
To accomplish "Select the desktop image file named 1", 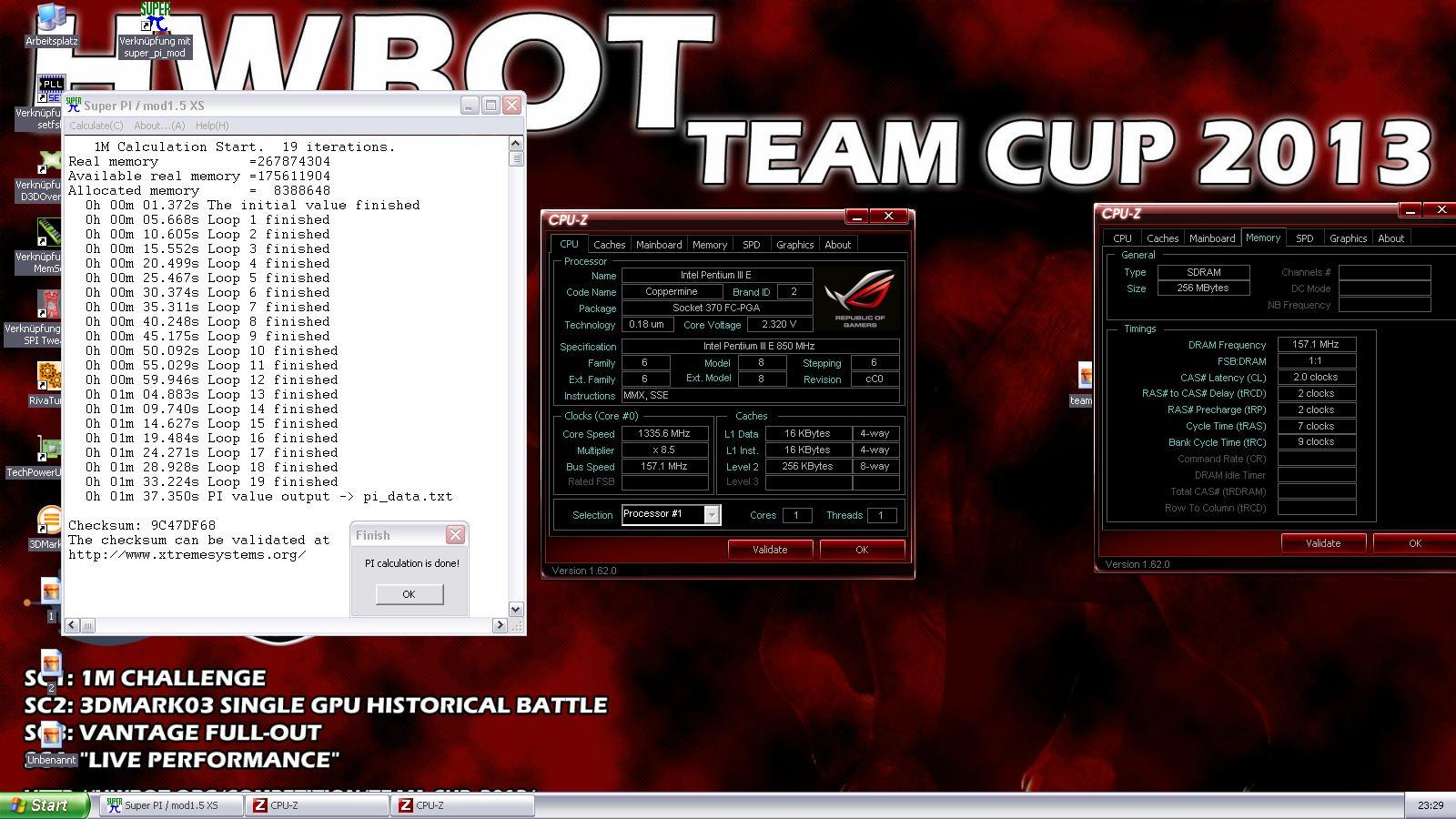I will click(x=51, y=591).
